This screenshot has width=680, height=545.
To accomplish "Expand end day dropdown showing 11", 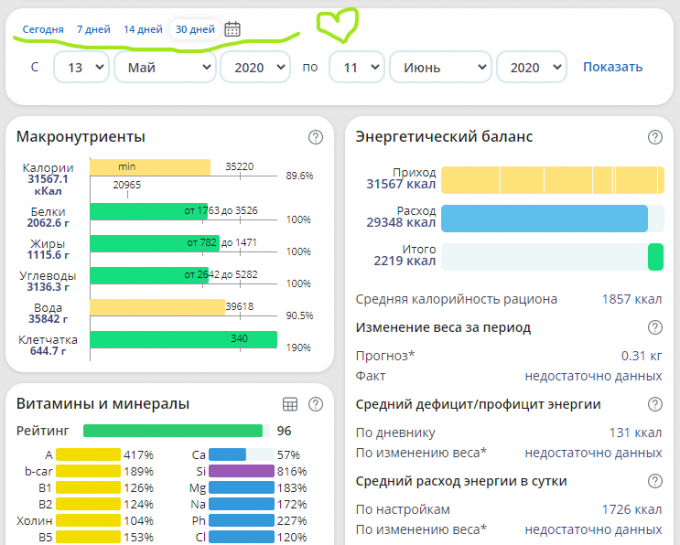I will [x=356, y=67].
